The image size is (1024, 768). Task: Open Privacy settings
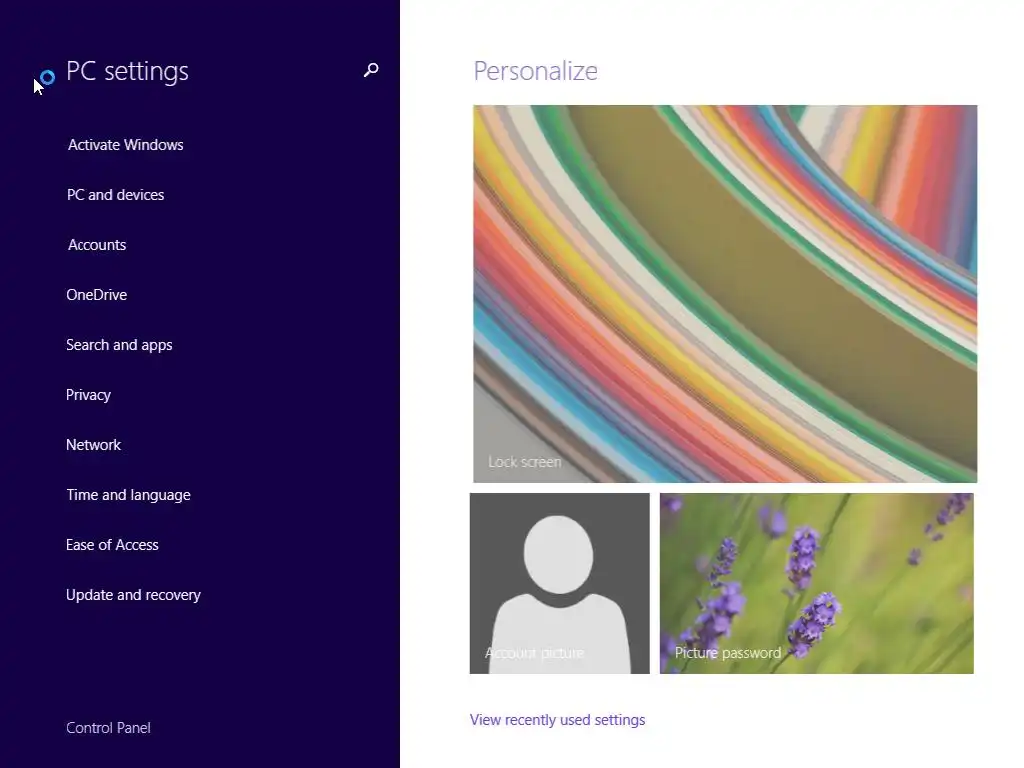point(88,395)
